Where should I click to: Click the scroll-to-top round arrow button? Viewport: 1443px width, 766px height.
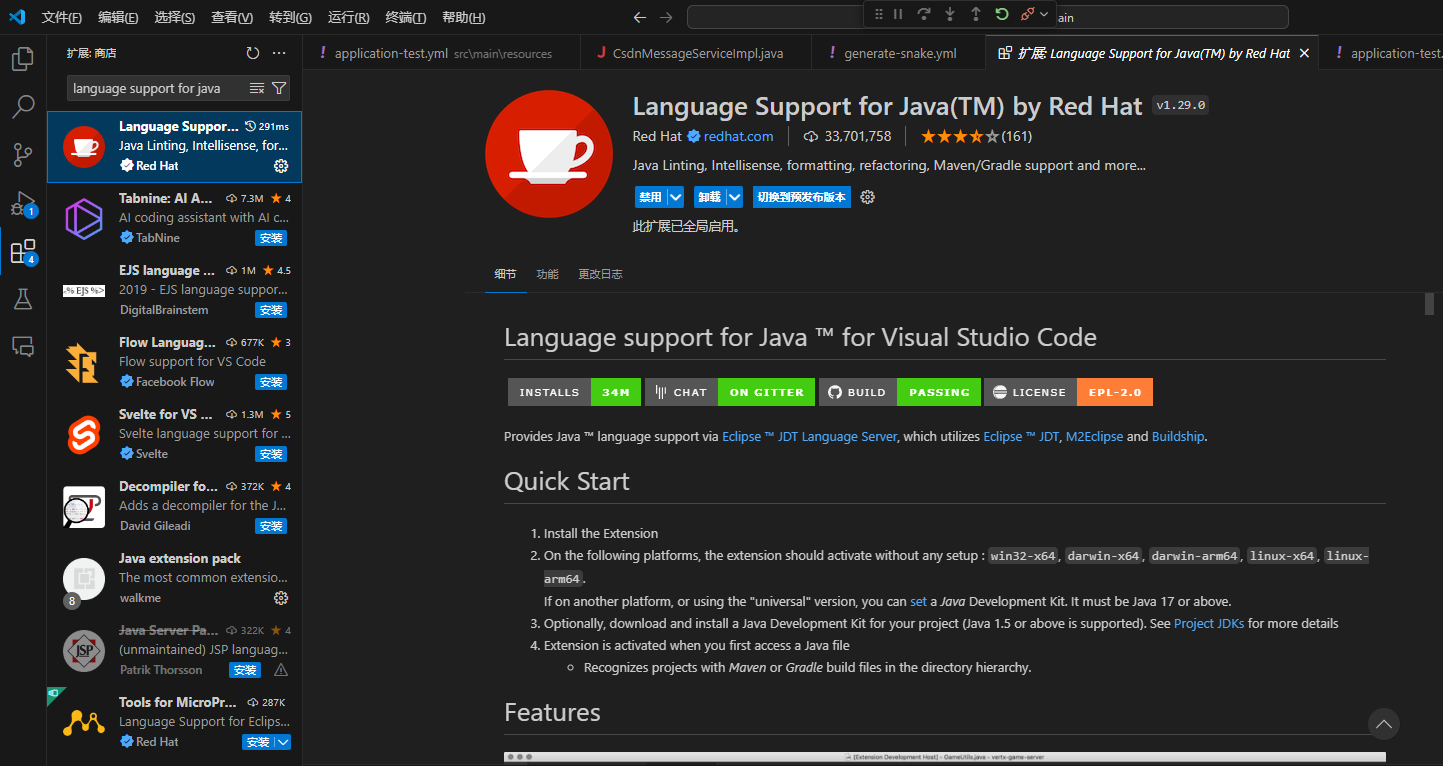point(1384,724)
